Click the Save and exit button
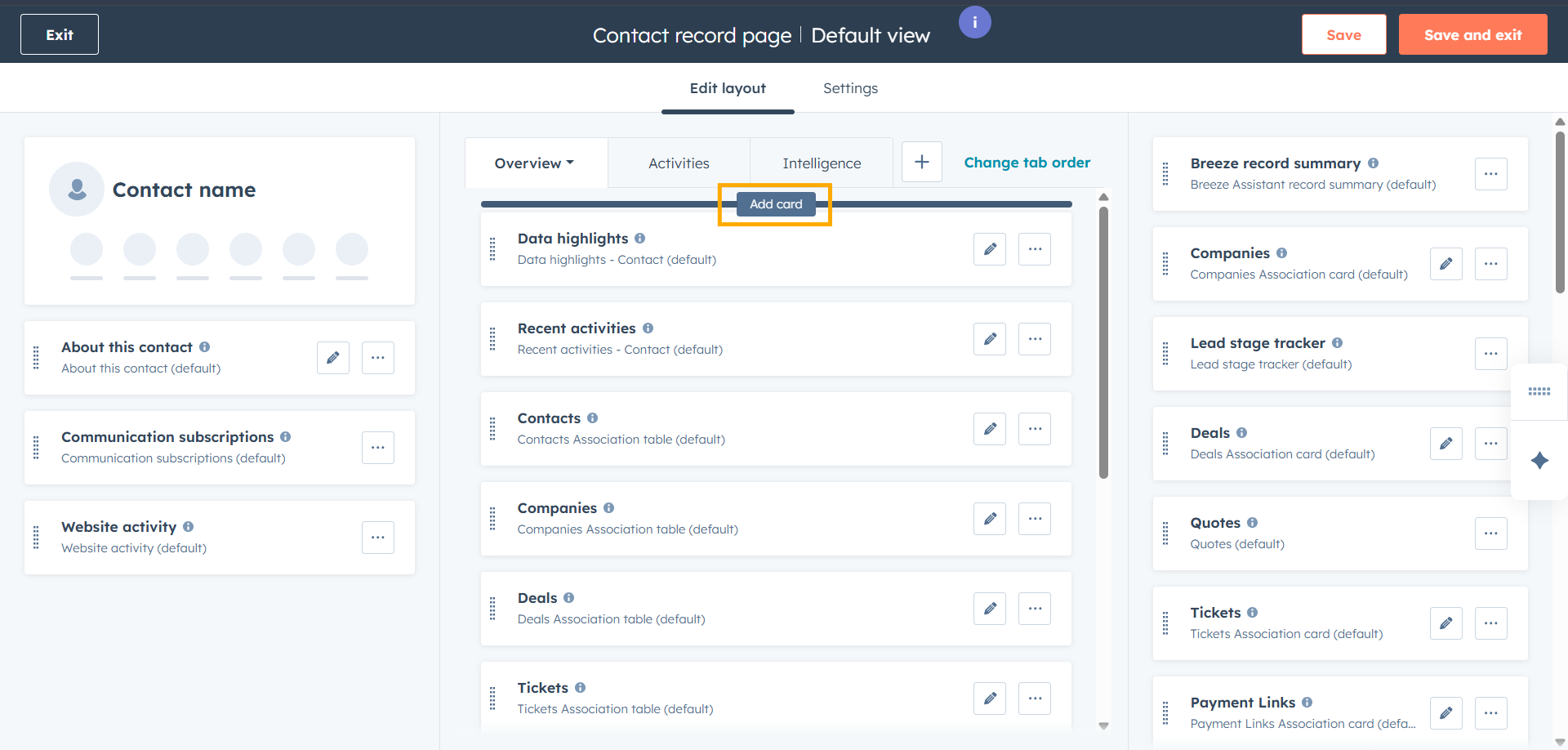The width and height of the screenshot is (1568, 750). coord(1472,35)
